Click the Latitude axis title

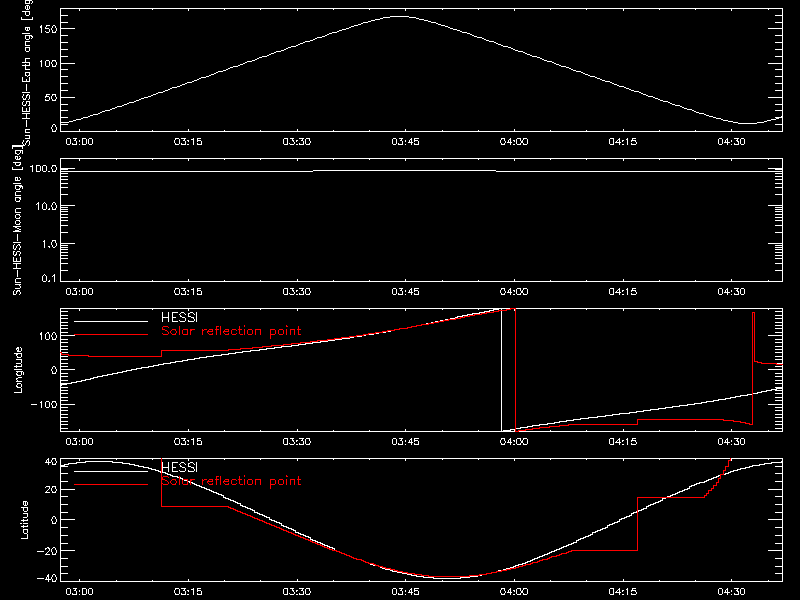(24, 520)
